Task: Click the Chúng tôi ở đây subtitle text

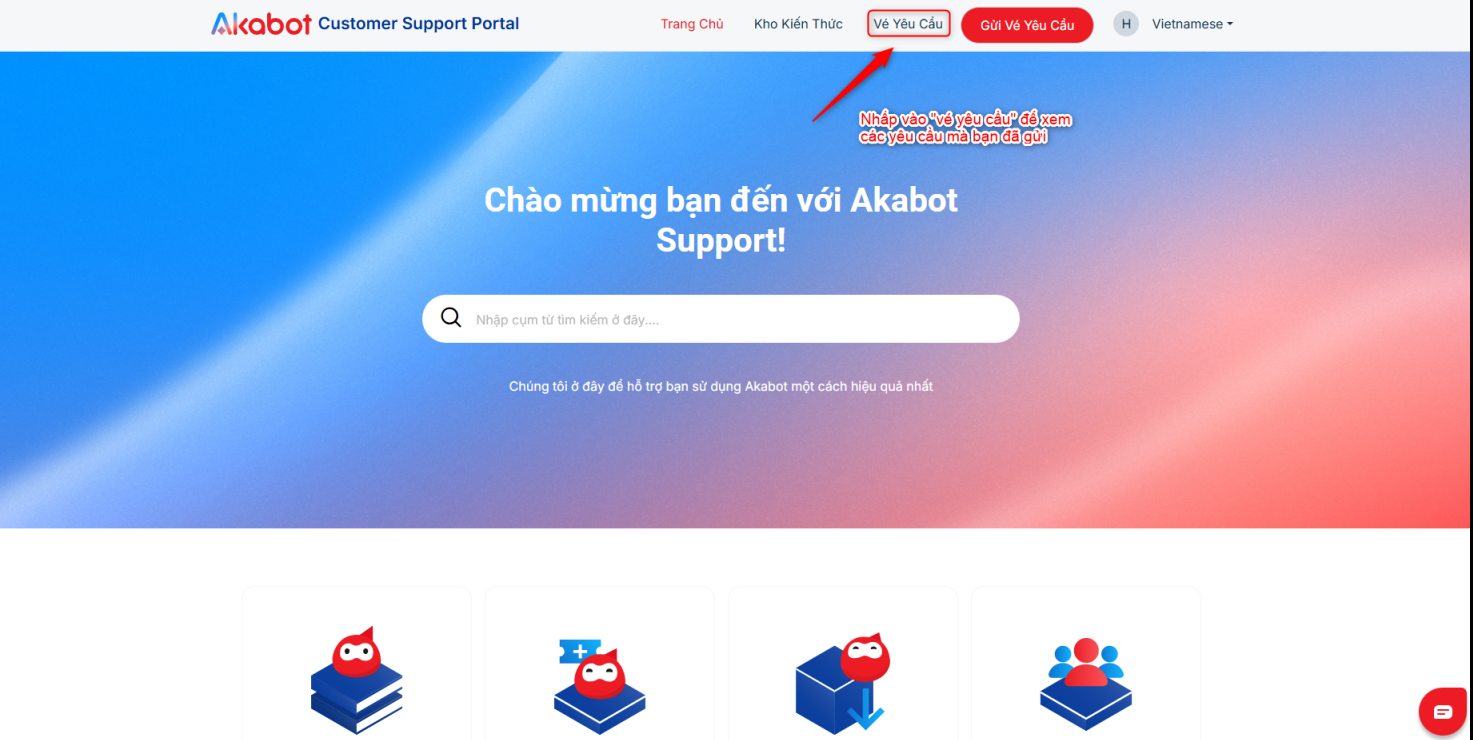Action: pyautogui.click(x=720, y=386)
